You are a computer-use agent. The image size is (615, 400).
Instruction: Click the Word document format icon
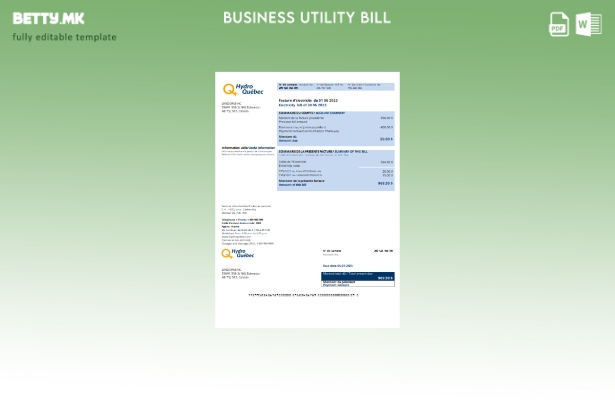click(589, 24)
